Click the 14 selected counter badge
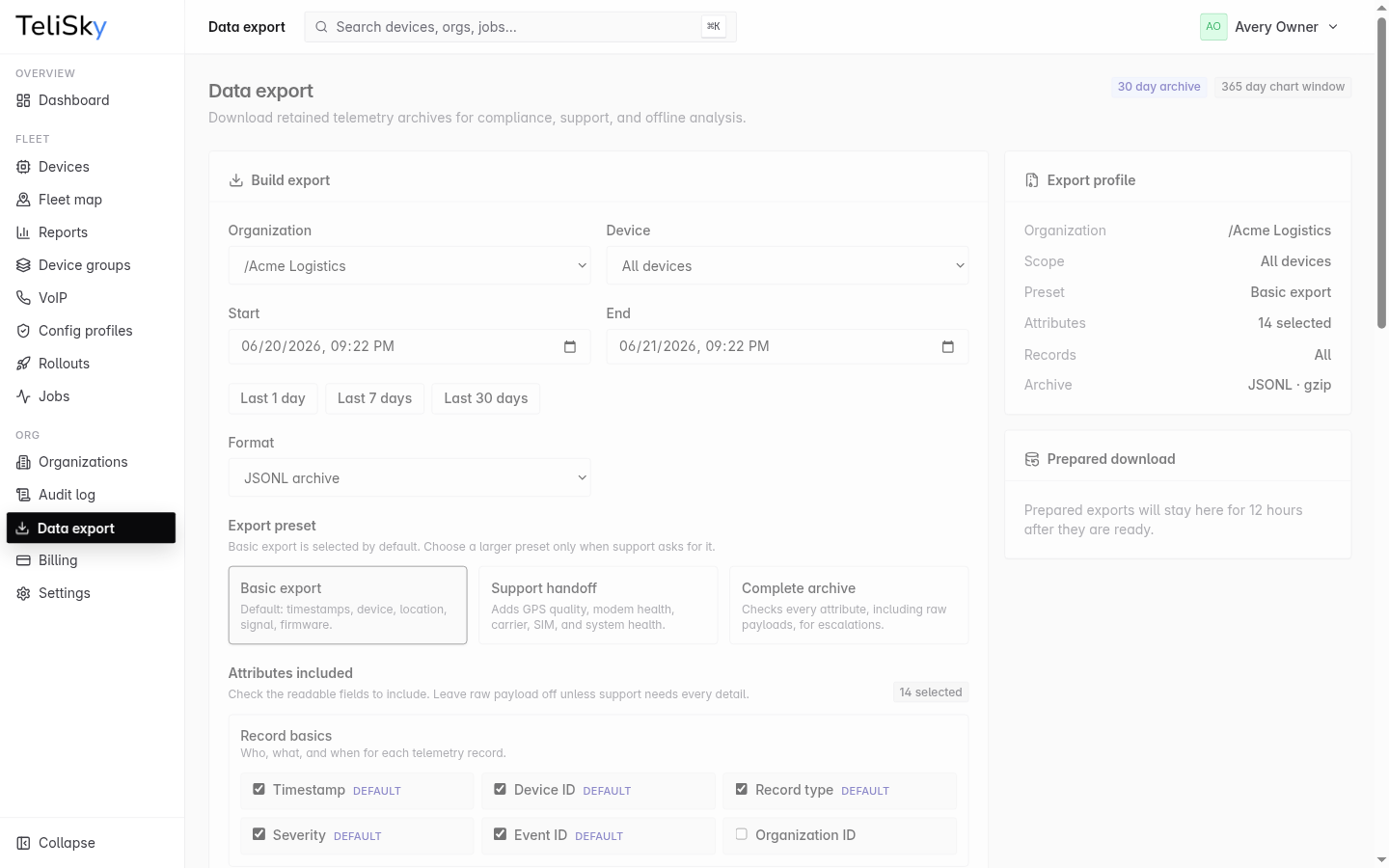This screenshot has height=868, width=1389. point(931,692)
